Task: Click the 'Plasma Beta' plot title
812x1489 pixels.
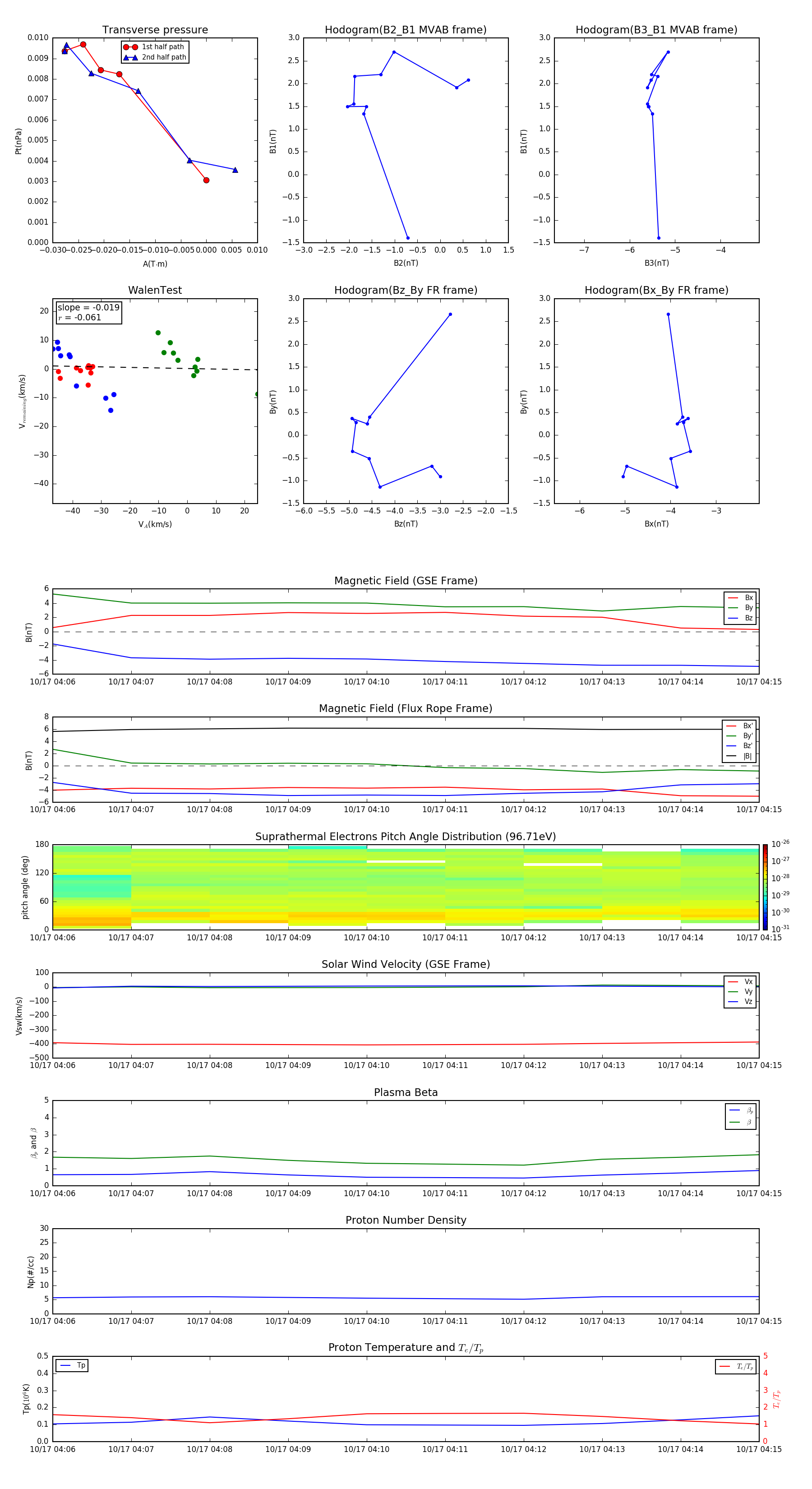Action: (x=406, y=1092)
